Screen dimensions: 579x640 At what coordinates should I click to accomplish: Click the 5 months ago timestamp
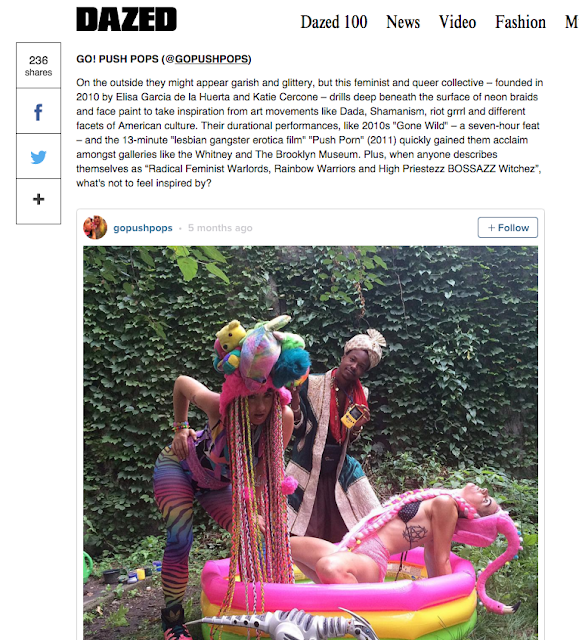click(x=220, y=228)
